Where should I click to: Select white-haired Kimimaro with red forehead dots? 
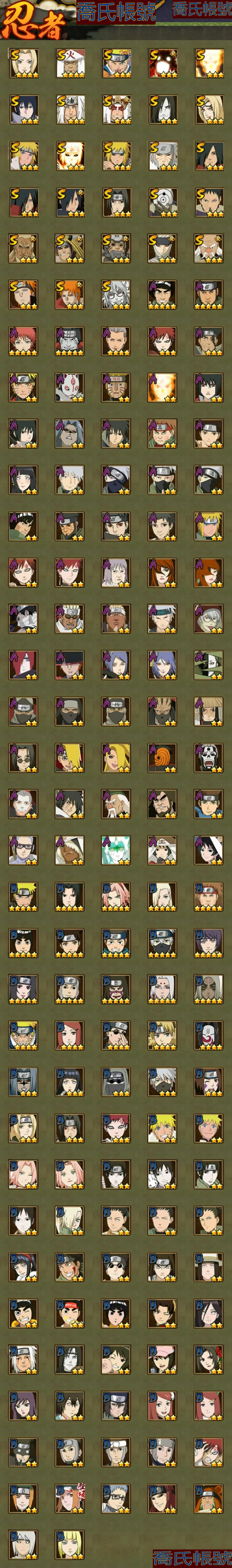tap(162, 989)
